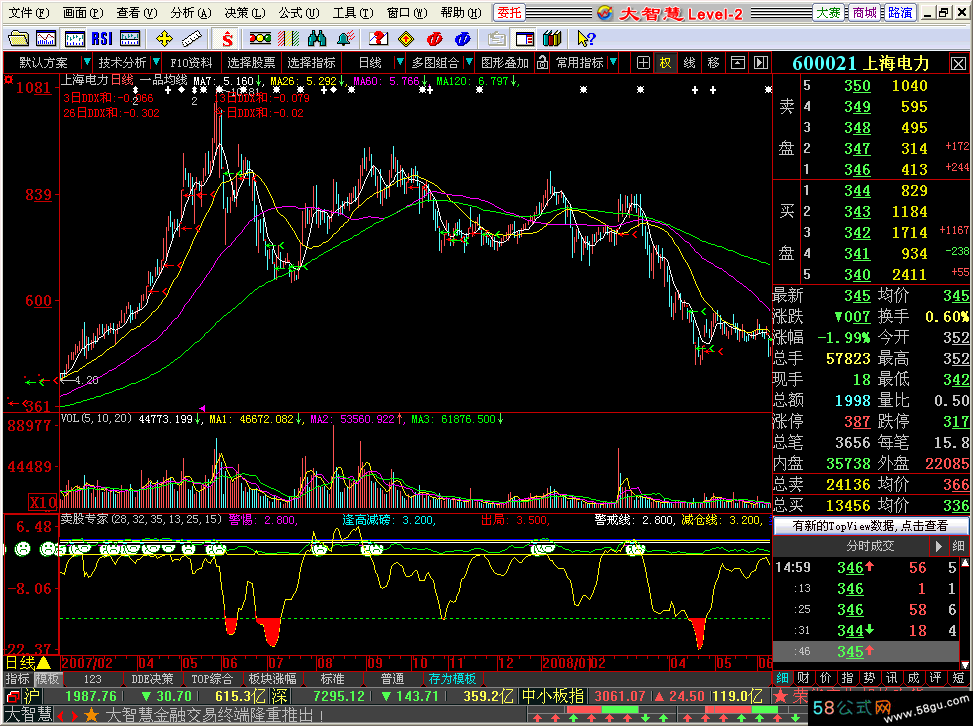Click the 选择股票 button
973x726 pixels.
[x=251, y=63]
